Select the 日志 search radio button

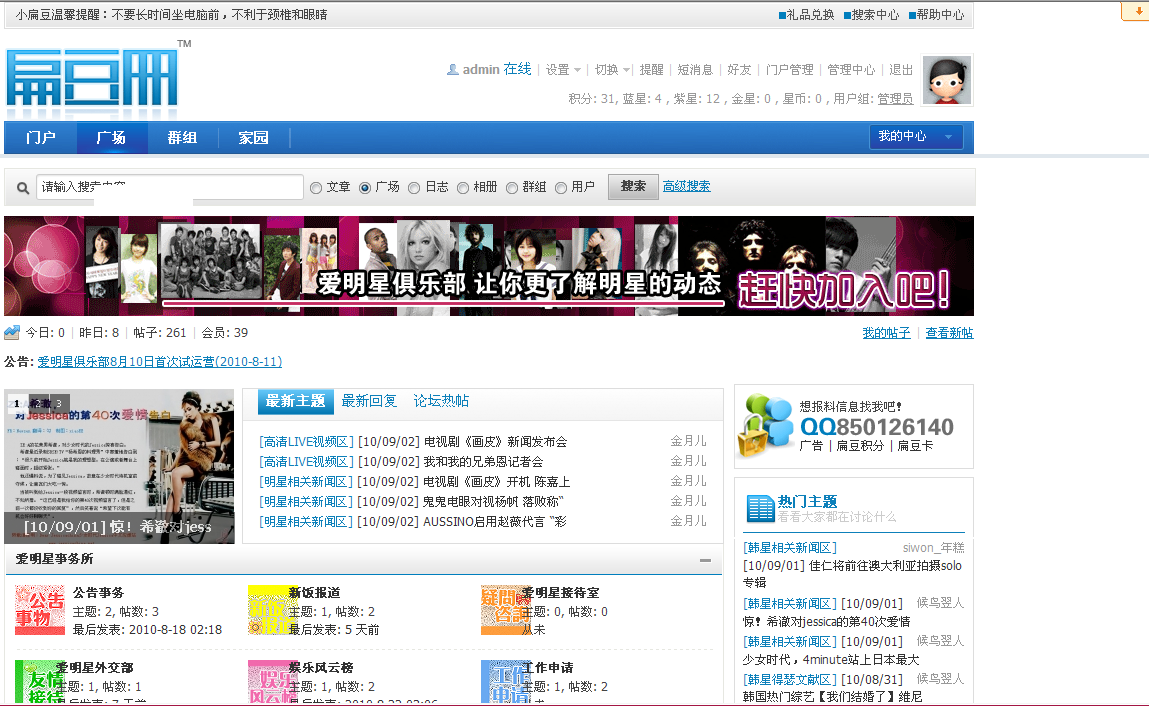coord(414,187)
